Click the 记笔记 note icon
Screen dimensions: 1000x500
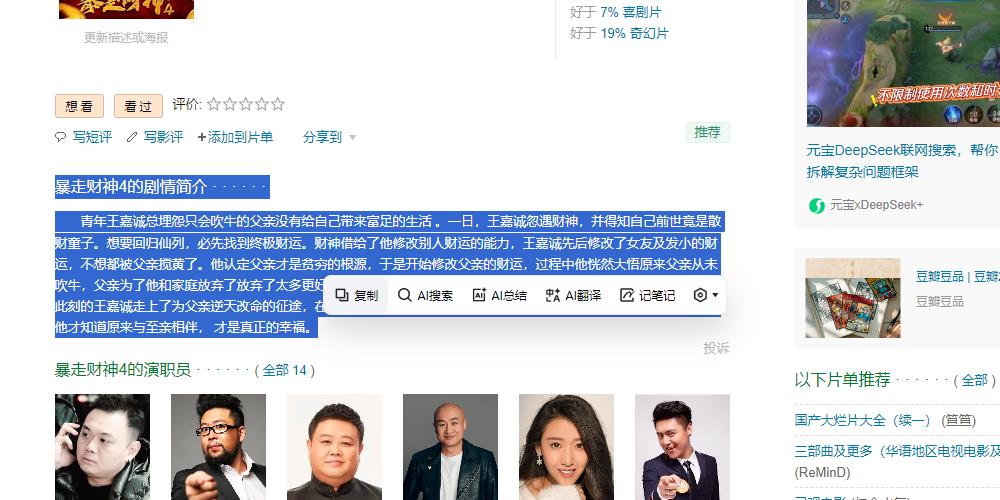click(627, 295)
